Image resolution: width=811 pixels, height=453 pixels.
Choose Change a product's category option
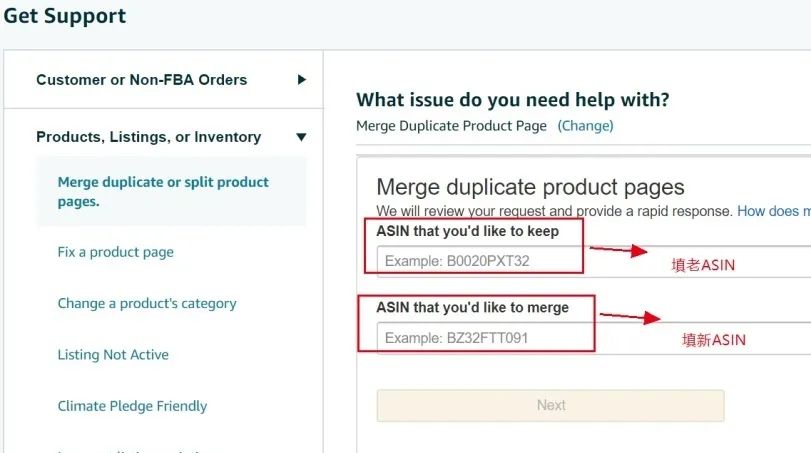[x=147, y=303]
